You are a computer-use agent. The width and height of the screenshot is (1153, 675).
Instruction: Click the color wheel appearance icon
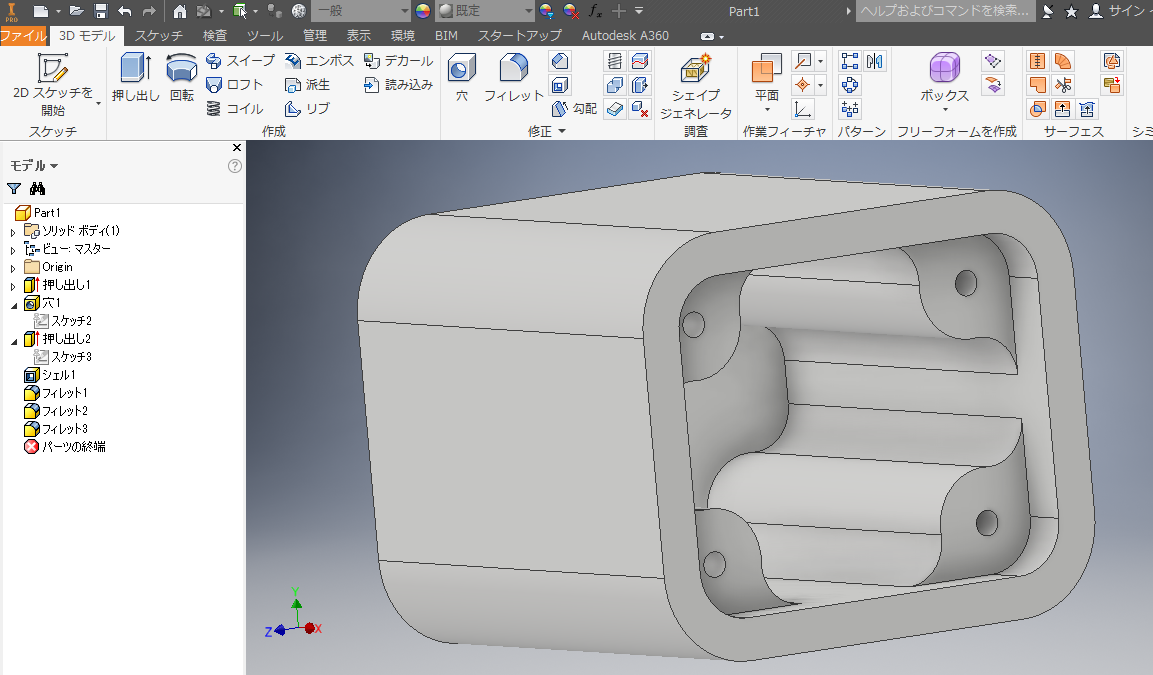click(423, 11)
